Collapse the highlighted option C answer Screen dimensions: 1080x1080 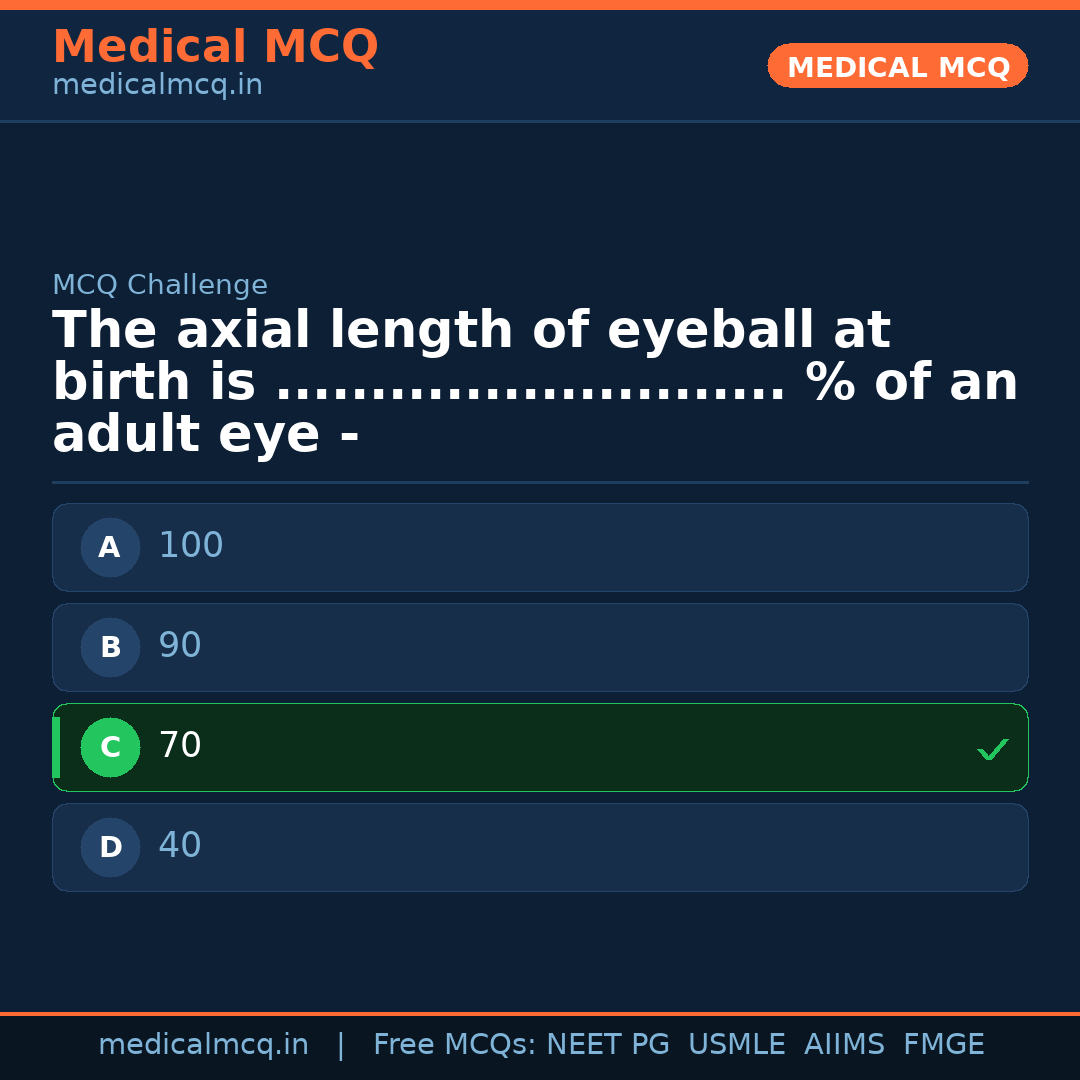540,747
